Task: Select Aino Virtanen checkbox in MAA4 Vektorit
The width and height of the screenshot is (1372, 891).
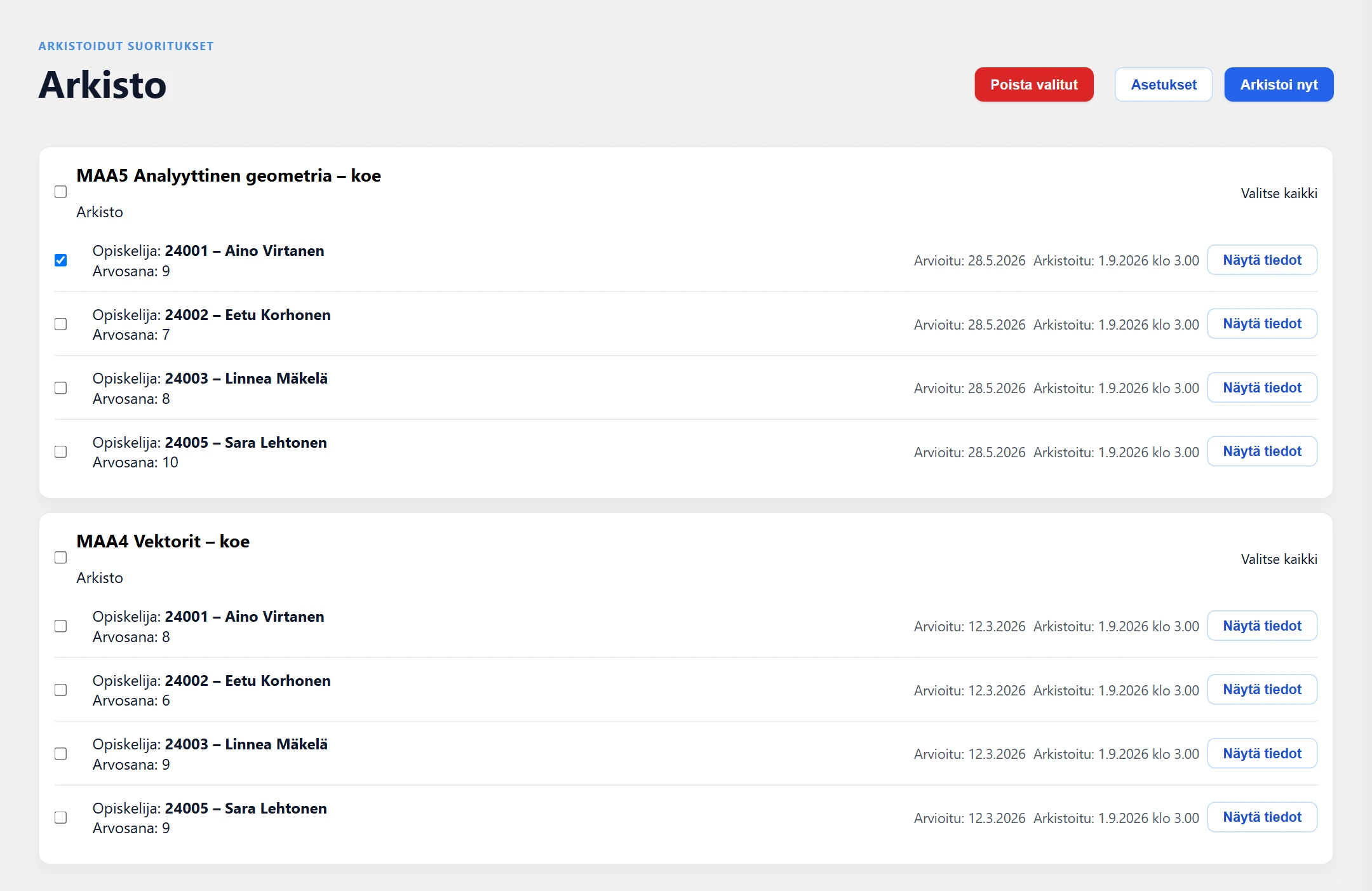Action: pos(61,626)
